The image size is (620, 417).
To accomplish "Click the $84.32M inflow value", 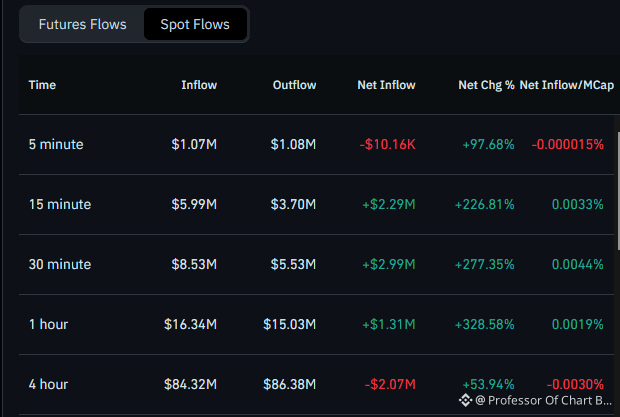I will click(x=190, y=385).
